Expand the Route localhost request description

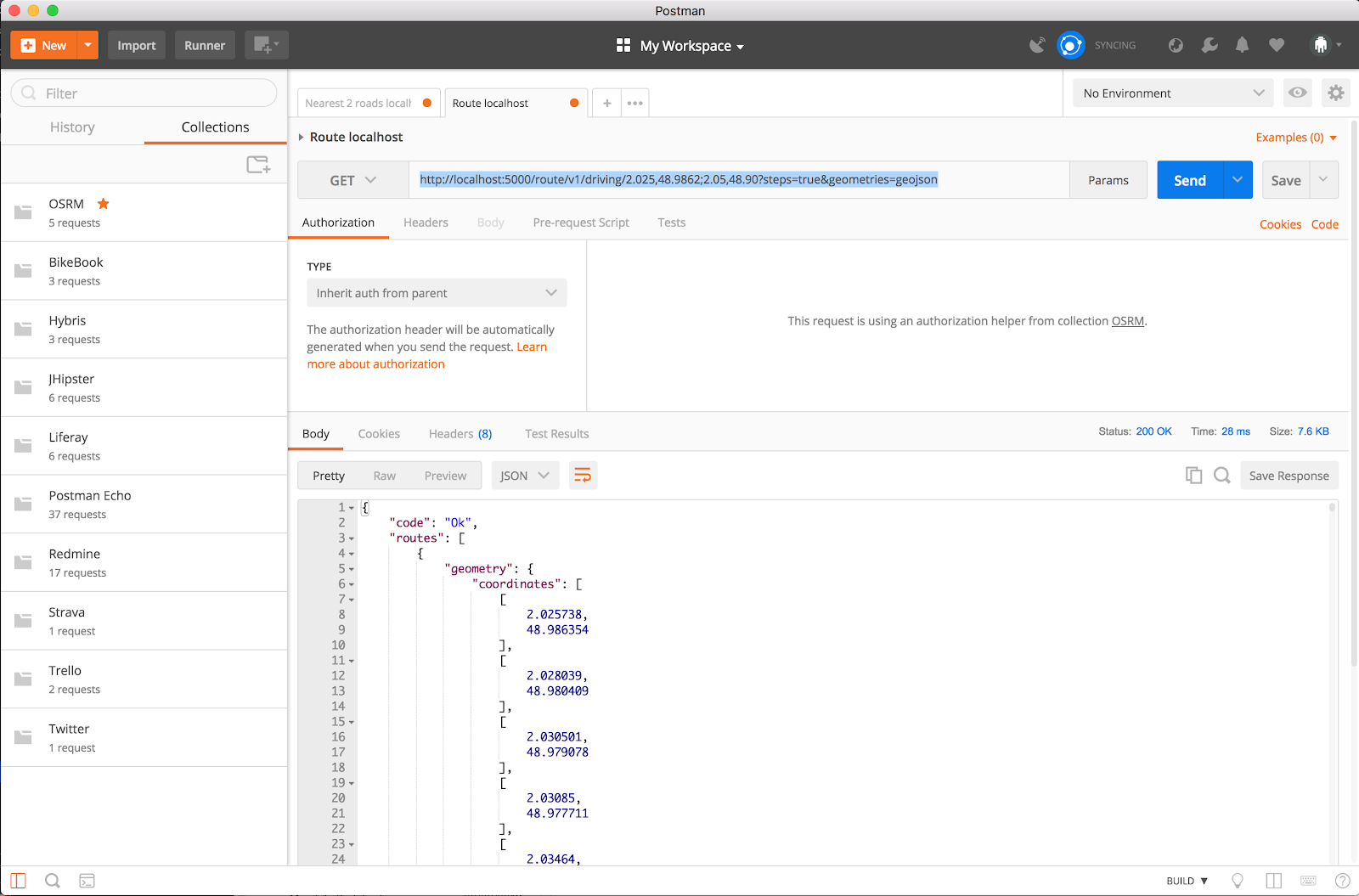click(301, 138)
